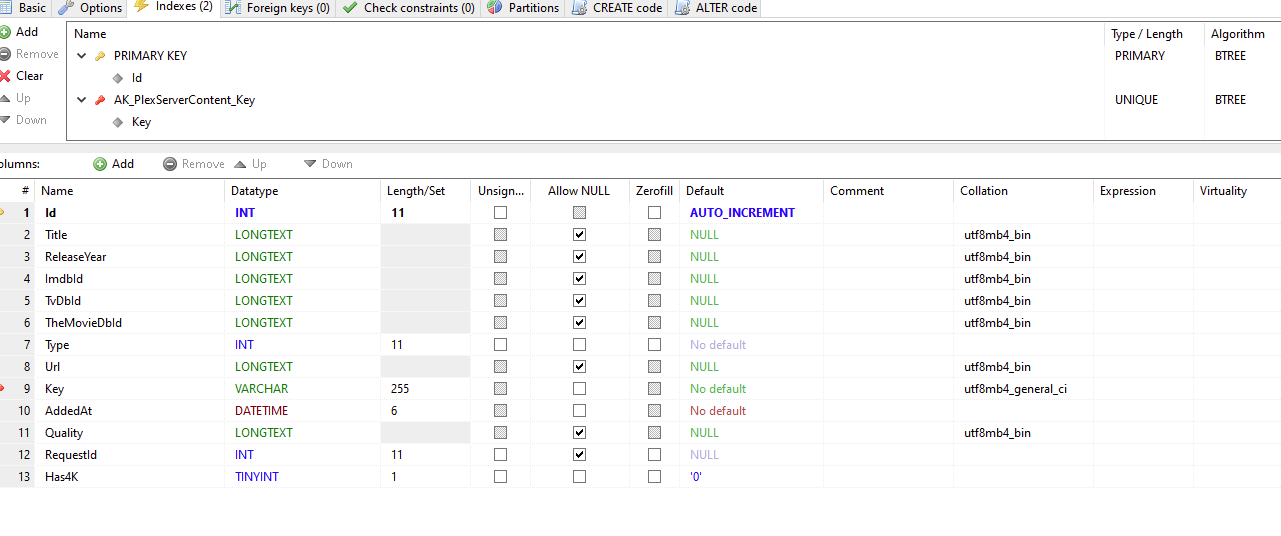Click the VARCHAR datatype of Key
The height and width of the screenshot is (536, 1281).
pyautogui.click(x=261, y=389)
